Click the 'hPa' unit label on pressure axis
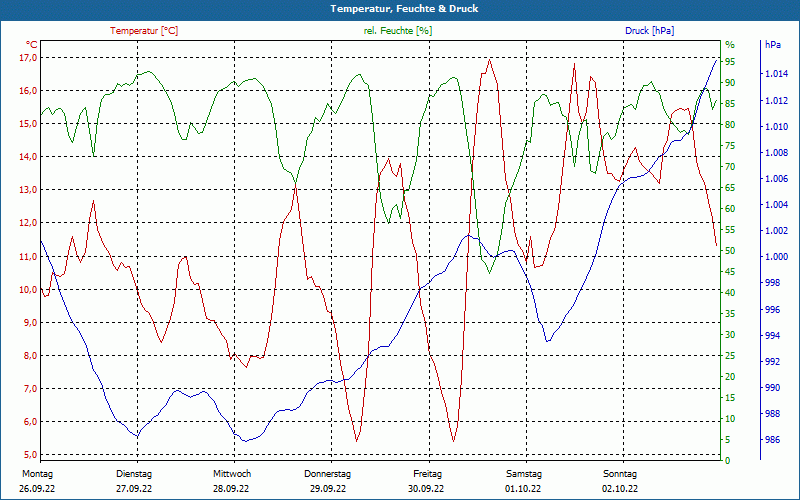Image resolution: width=800 pixels, height=500 pixels. tap(772, 44)
